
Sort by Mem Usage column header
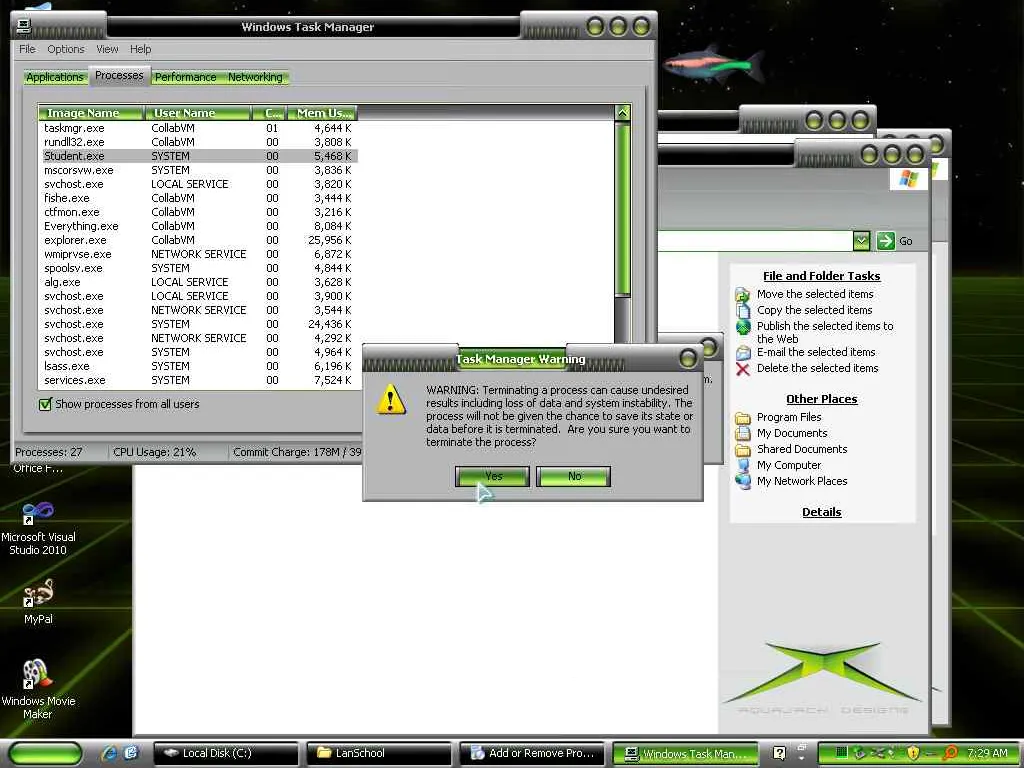click(x=322, y=113)
